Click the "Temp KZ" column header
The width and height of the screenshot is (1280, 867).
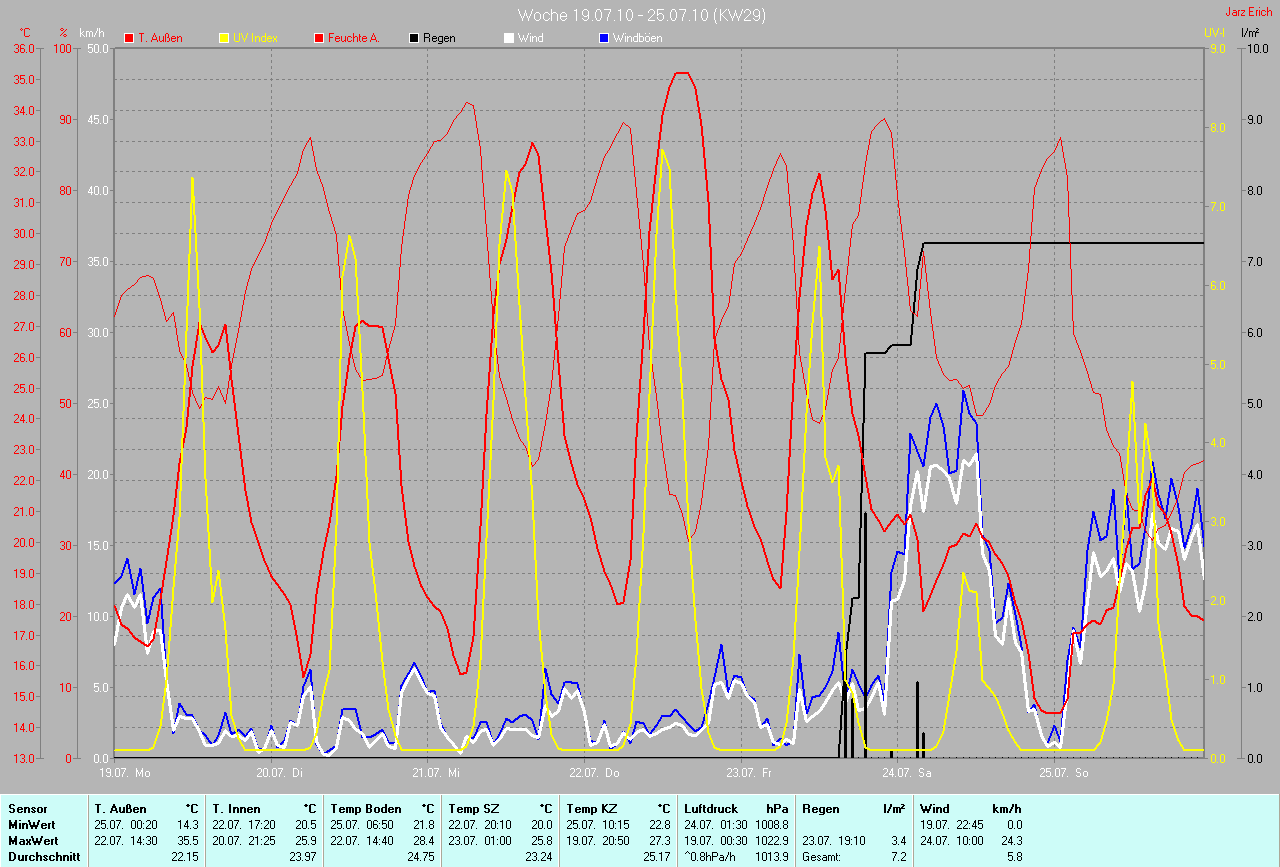click(x=594, y=809)
